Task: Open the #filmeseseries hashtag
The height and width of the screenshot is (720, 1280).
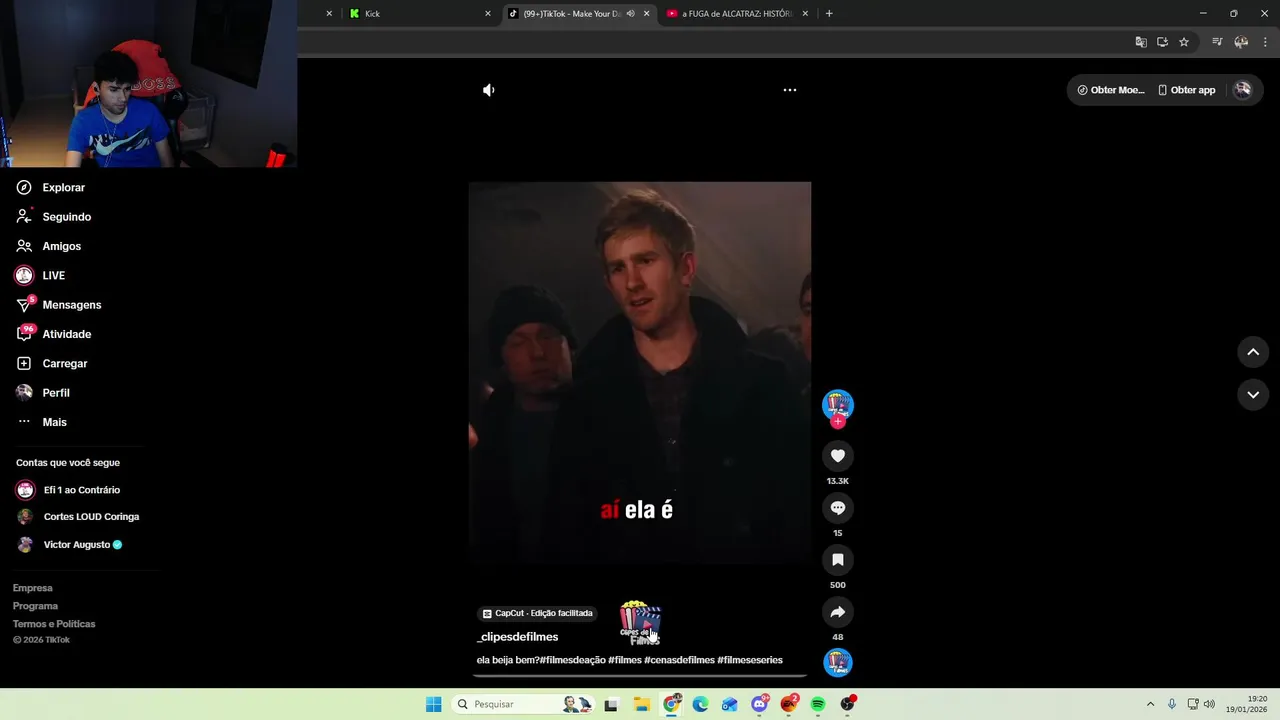Action: point(750,660)
